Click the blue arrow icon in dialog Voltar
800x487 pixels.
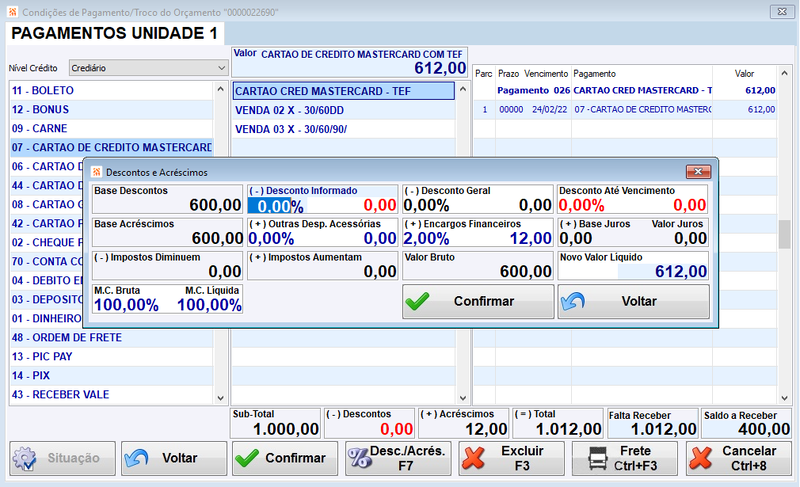572,301
